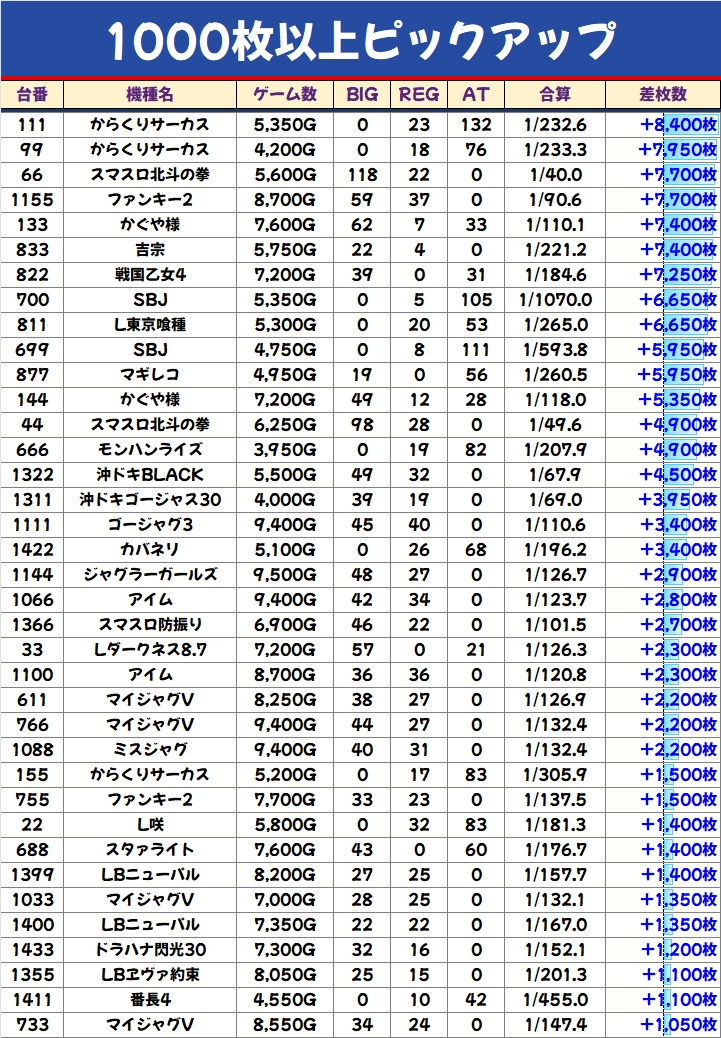The height and width of the screenshot is (1038, 721).
Task: Click 戦国乙女4 machine name
Action: (150, 275)
